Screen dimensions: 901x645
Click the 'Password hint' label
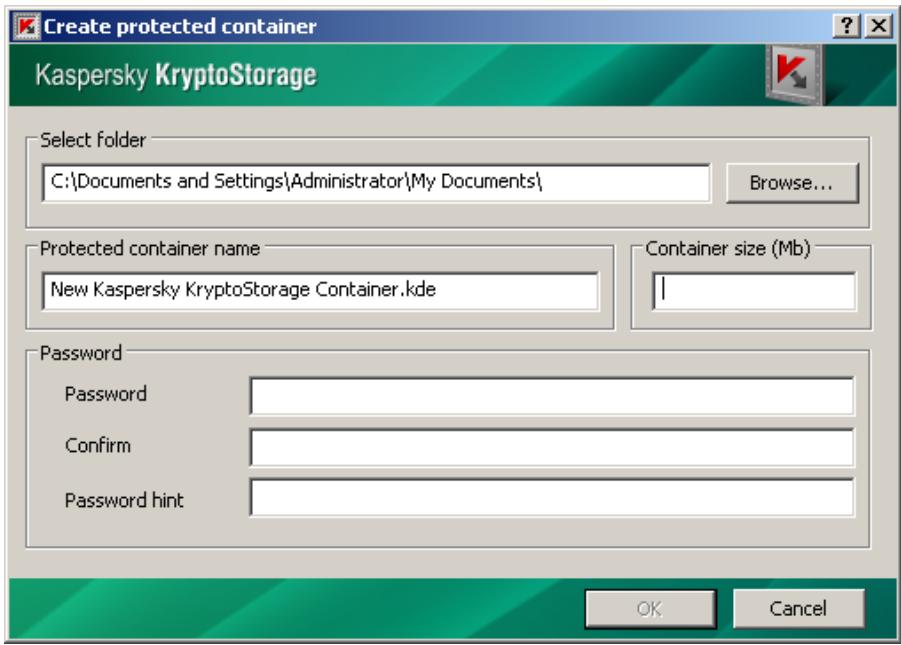point(124,500)
